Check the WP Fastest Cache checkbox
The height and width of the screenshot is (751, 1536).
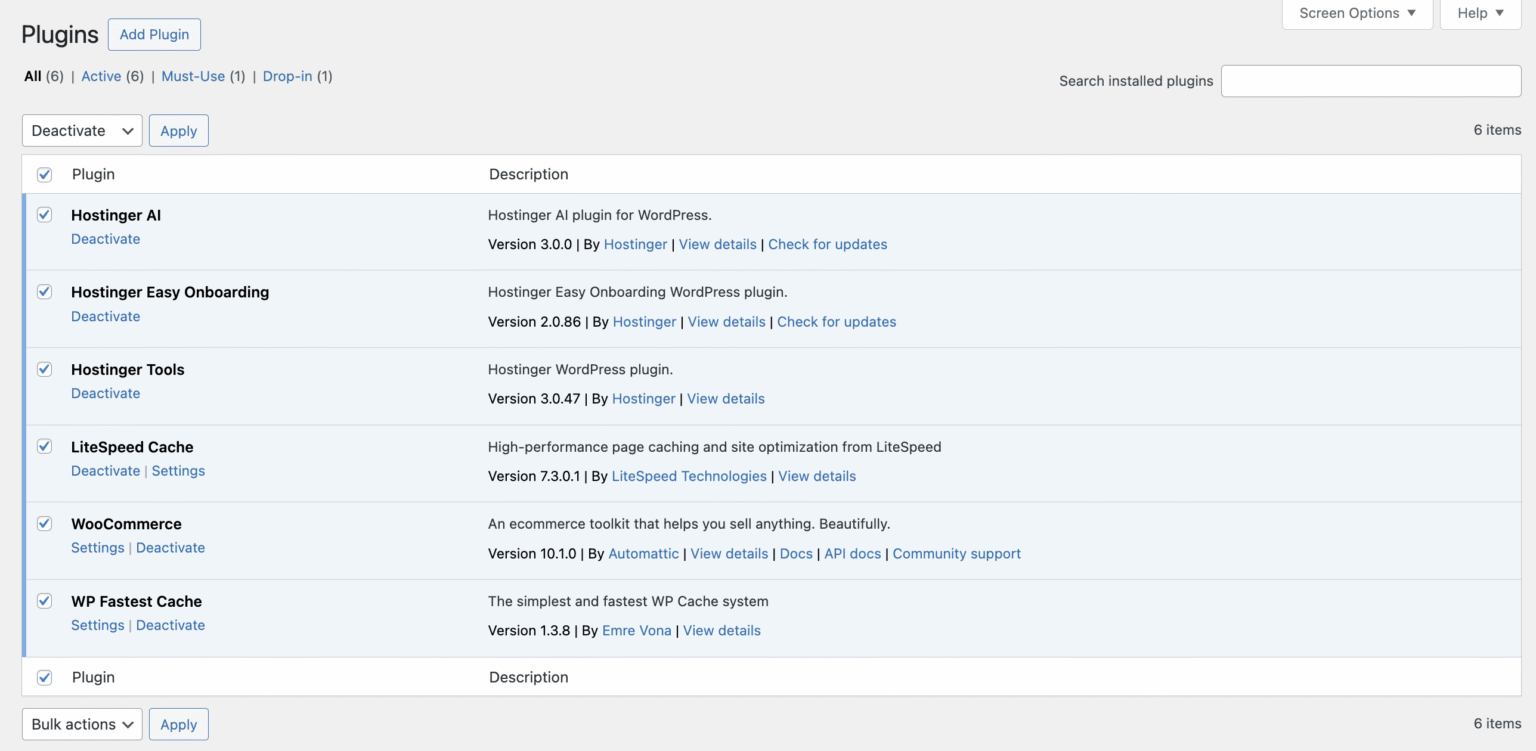point(44,600)
